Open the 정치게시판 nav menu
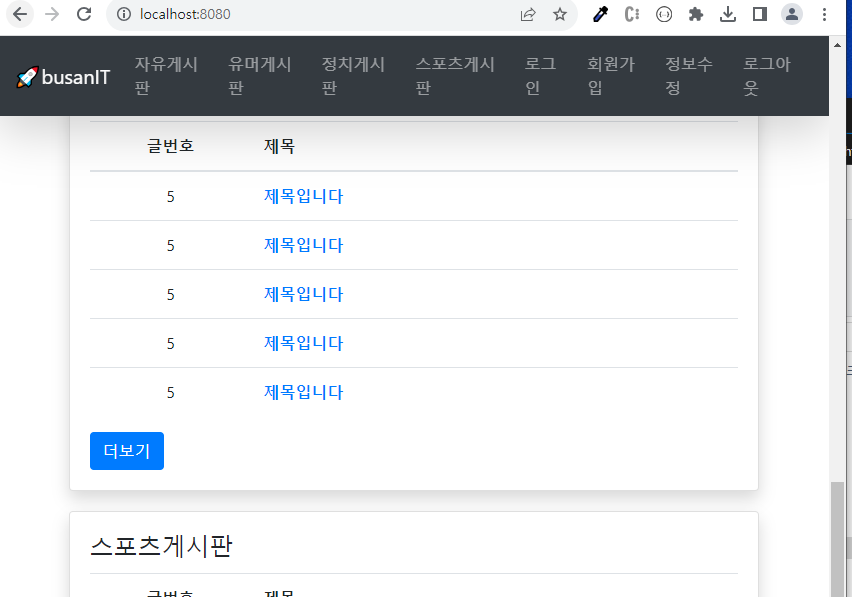This screenshot has width=852, height=597. point(353,76)
